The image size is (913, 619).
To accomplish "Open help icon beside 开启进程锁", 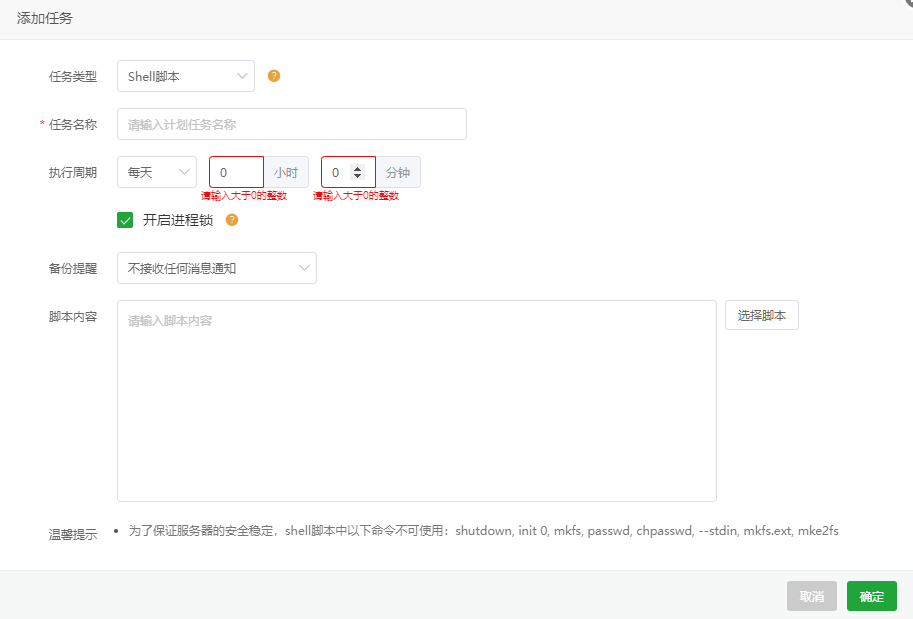I will click(x=232, y=220).
